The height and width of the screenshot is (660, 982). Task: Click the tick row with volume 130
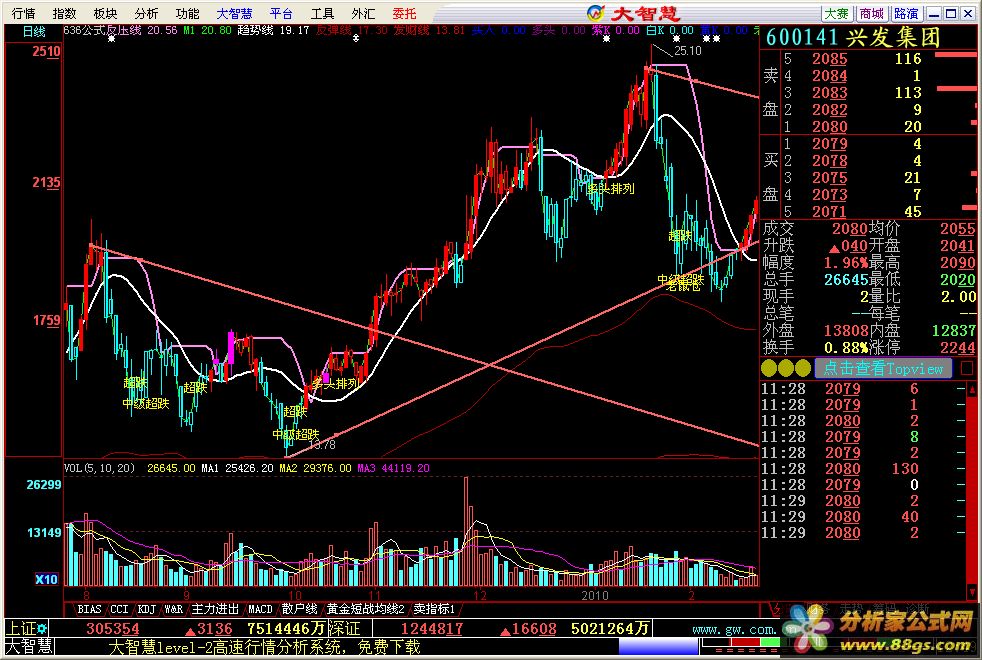point(864,468)
